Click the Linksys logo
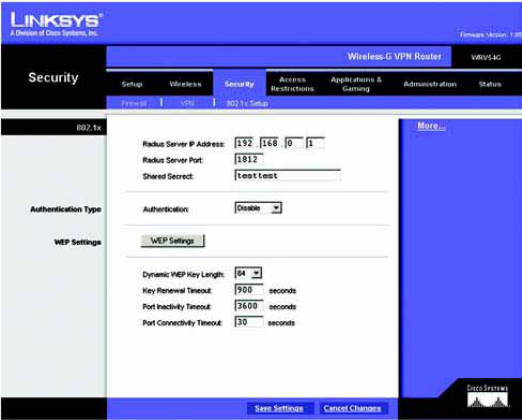Image resolution: width=522 pixels, height=420 pixels. click(56, 24)
